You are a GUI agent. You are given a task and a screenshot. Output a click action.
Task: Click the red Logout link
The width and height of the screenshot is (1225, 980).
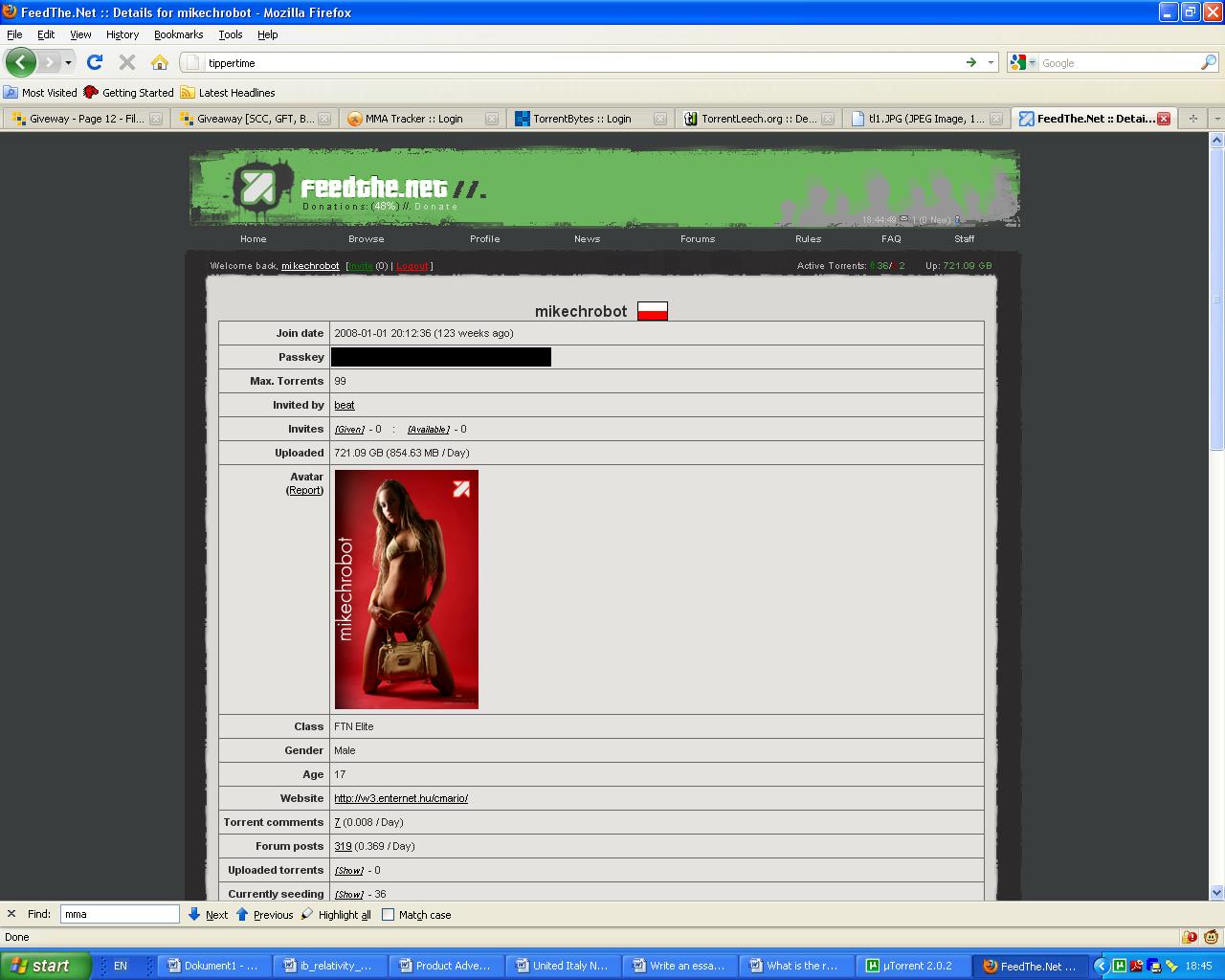pos(412,266)
